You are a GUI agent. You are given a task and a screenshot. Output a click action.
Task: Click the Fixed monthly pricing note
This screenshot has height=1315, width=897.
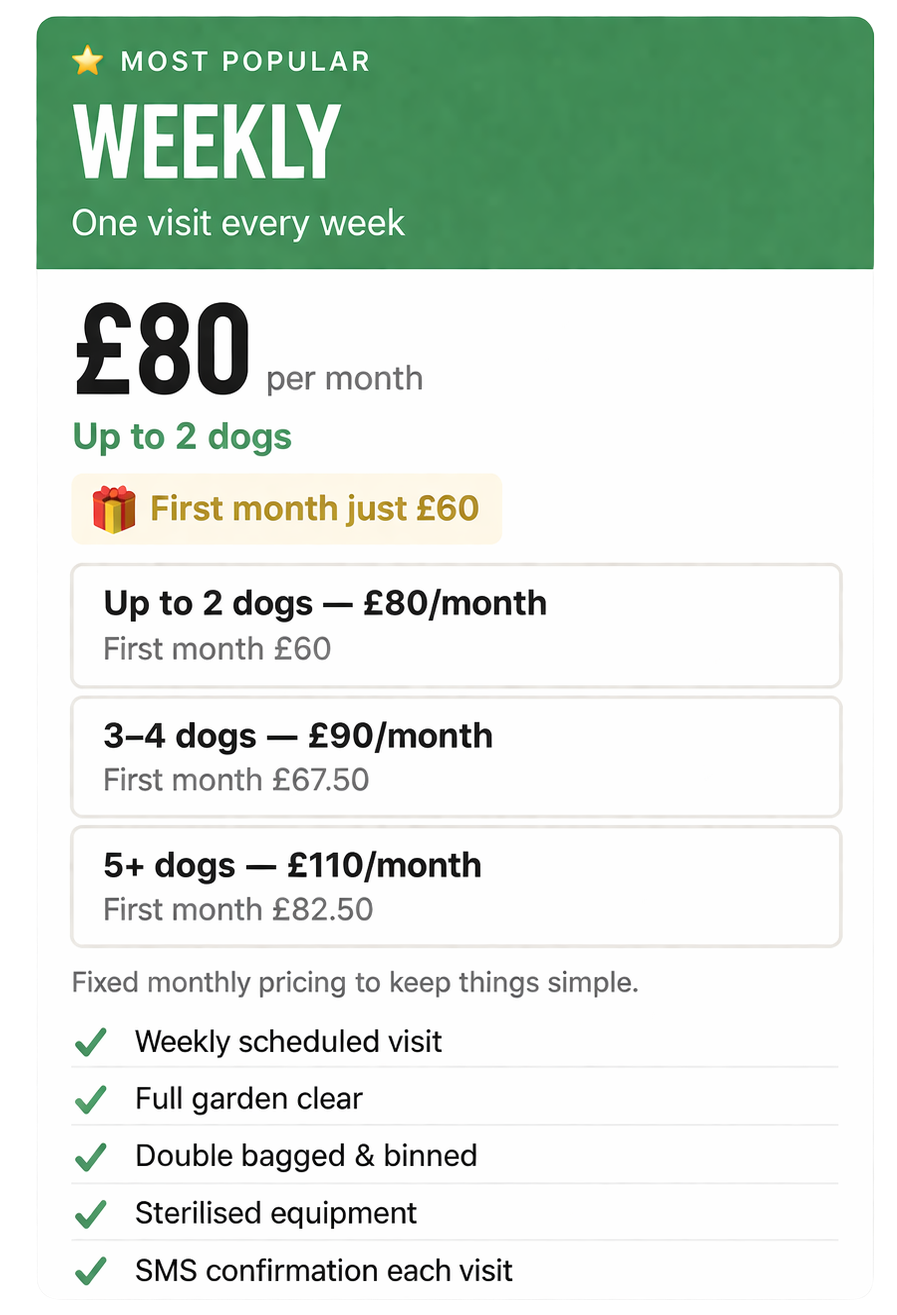(355, 983)
